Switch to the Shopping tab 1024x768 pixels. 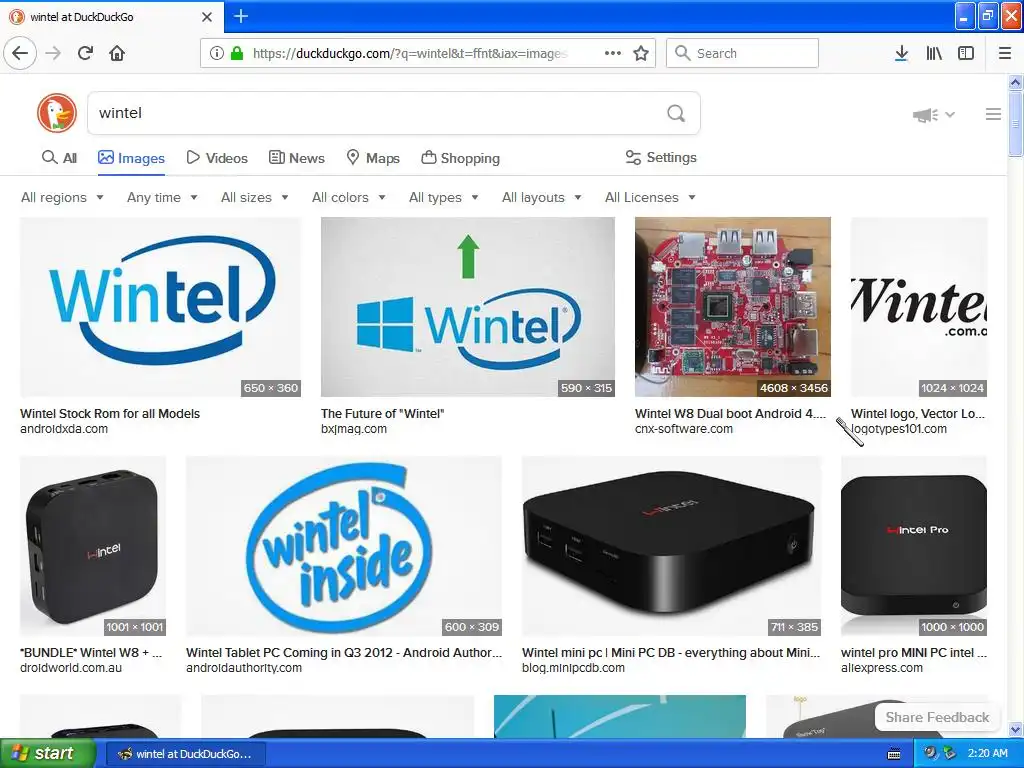click(460, 158)
